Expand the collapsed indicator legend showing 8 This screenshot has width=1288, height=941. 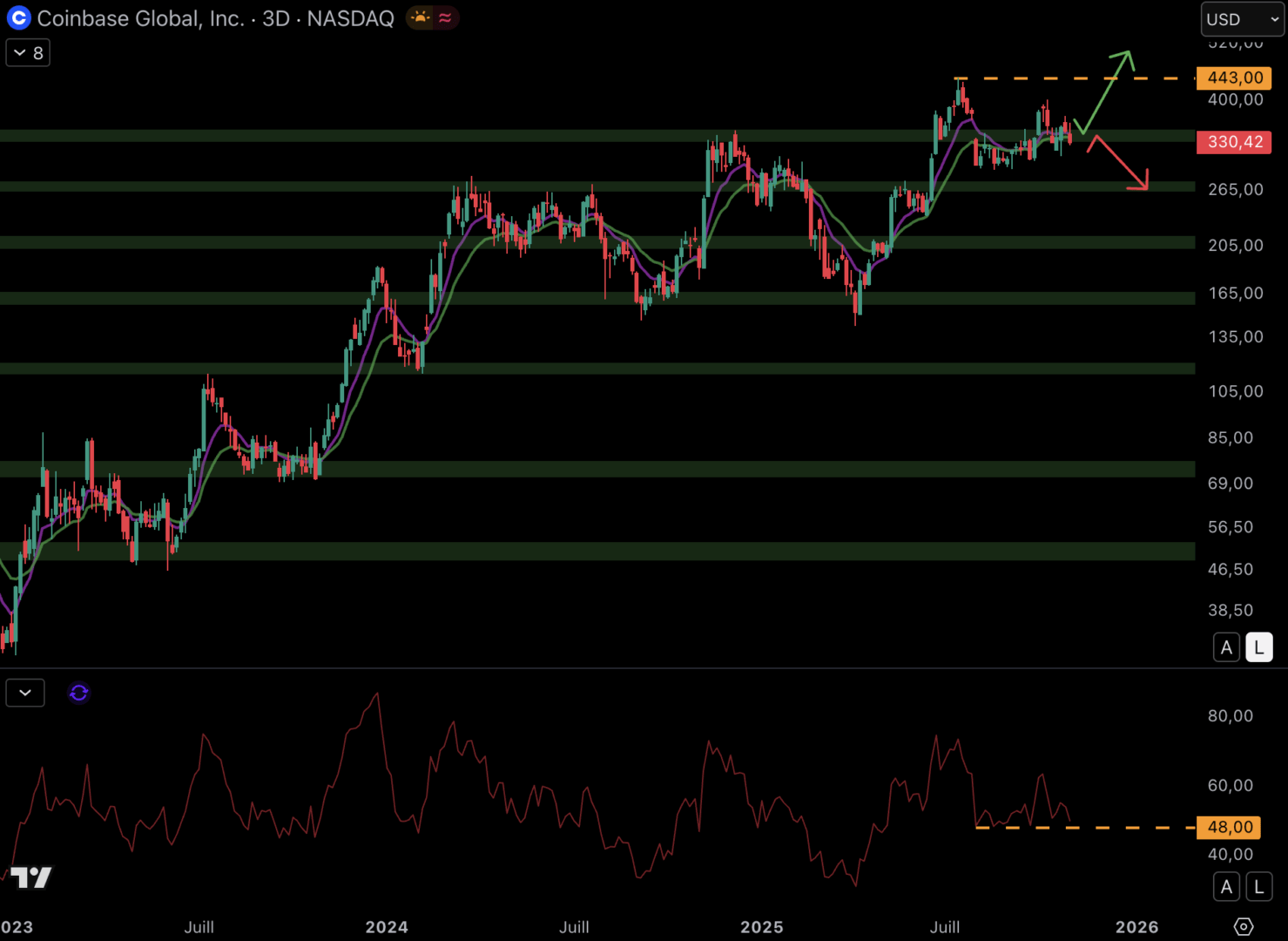tap(28, 53)
